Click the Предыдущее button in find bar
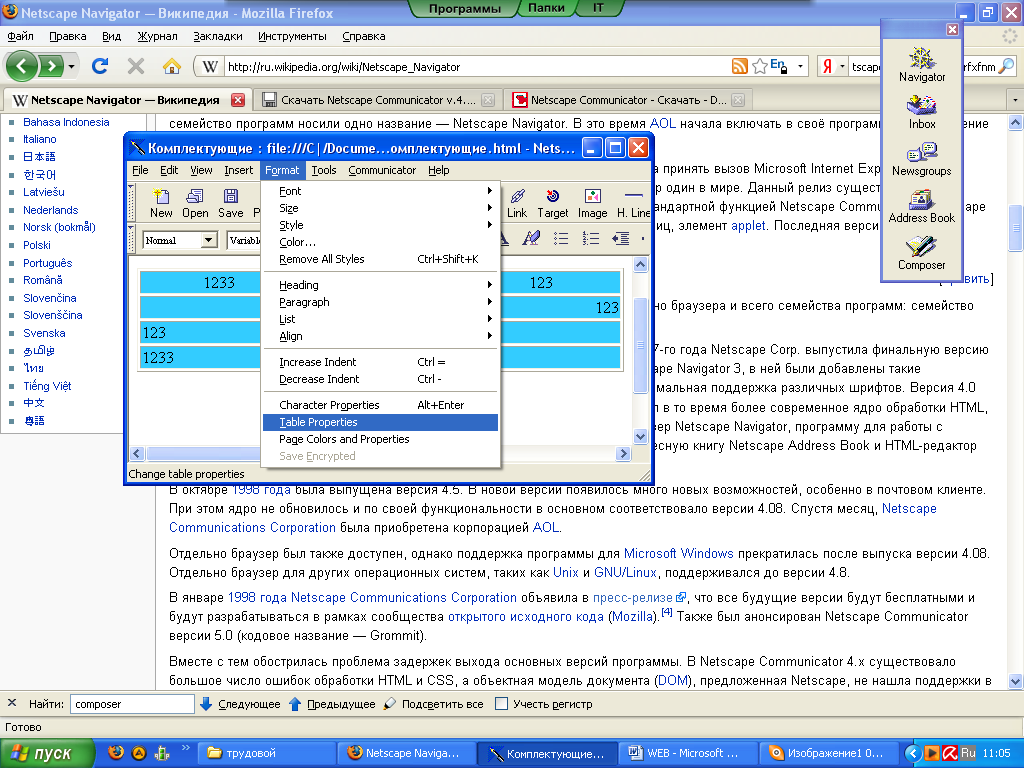Image resolution: width=1024 pixels, height=768 pixels. [x=332, y=704]
